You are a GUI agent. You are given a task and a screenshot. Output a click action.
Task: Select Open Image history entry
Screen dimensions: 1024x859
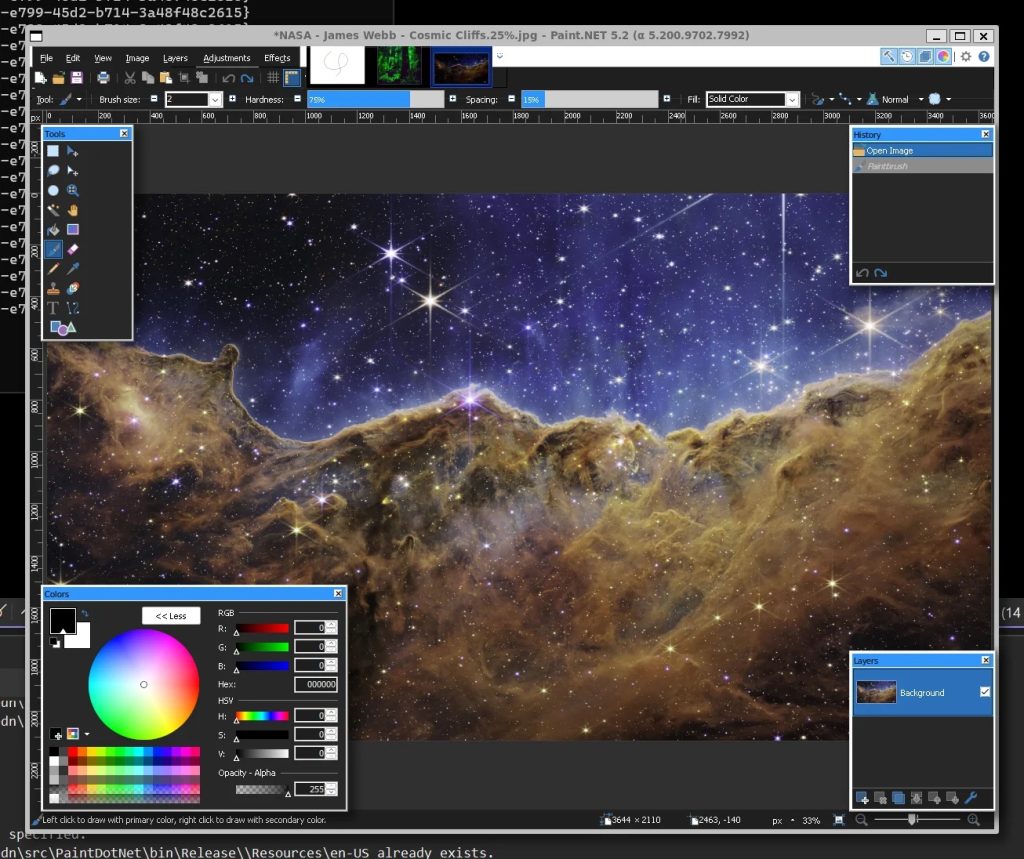point(922,150)
